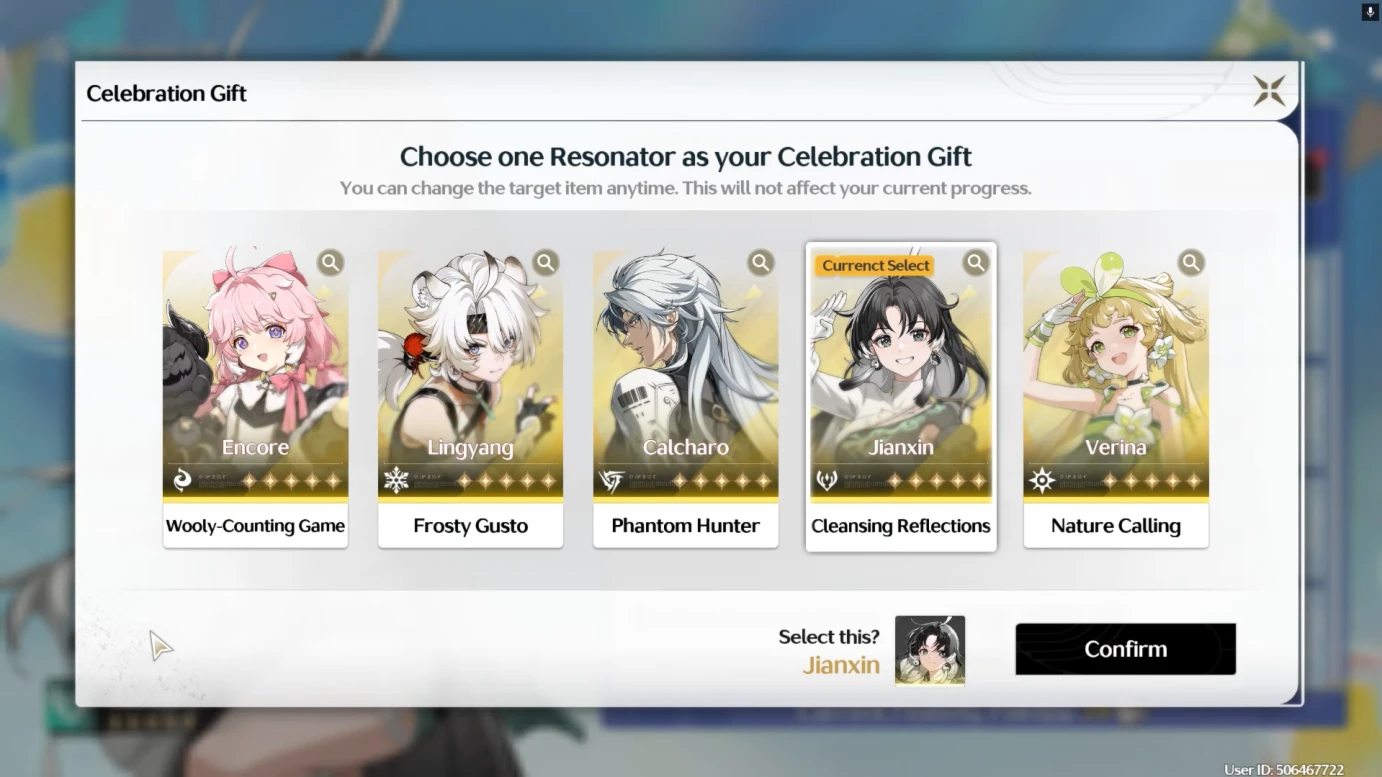Click Verina's Spectro element icon
The image size is (1382, 777).
[1042, 481]
